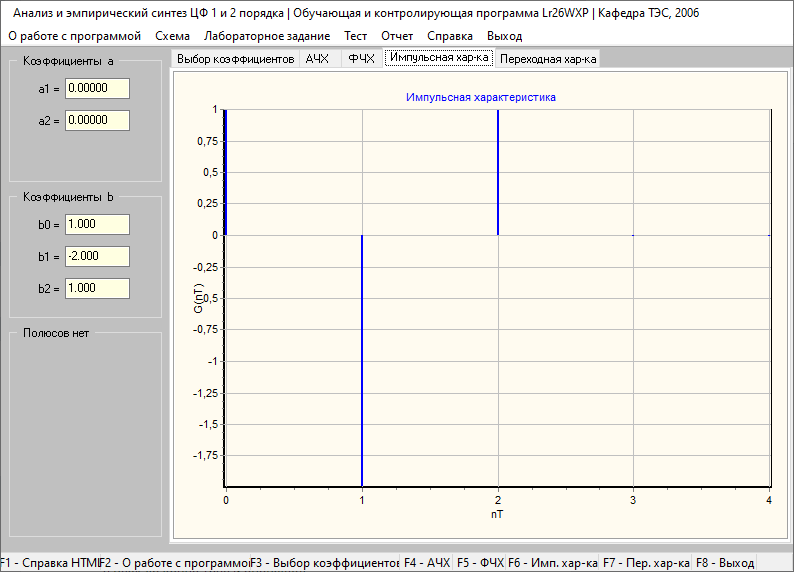The image size is (794, 572).
Task: Select the 'Импульсная хар-ка' tab
Action: (439, 58)
